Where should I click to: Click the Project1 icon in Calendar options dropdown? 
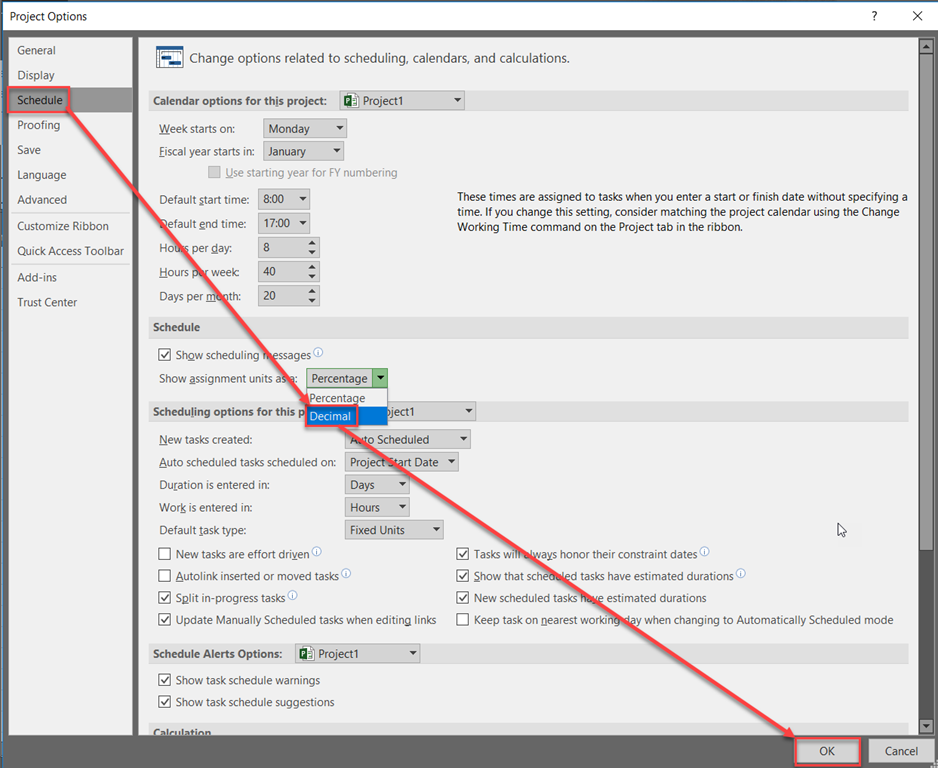point(350,100)
